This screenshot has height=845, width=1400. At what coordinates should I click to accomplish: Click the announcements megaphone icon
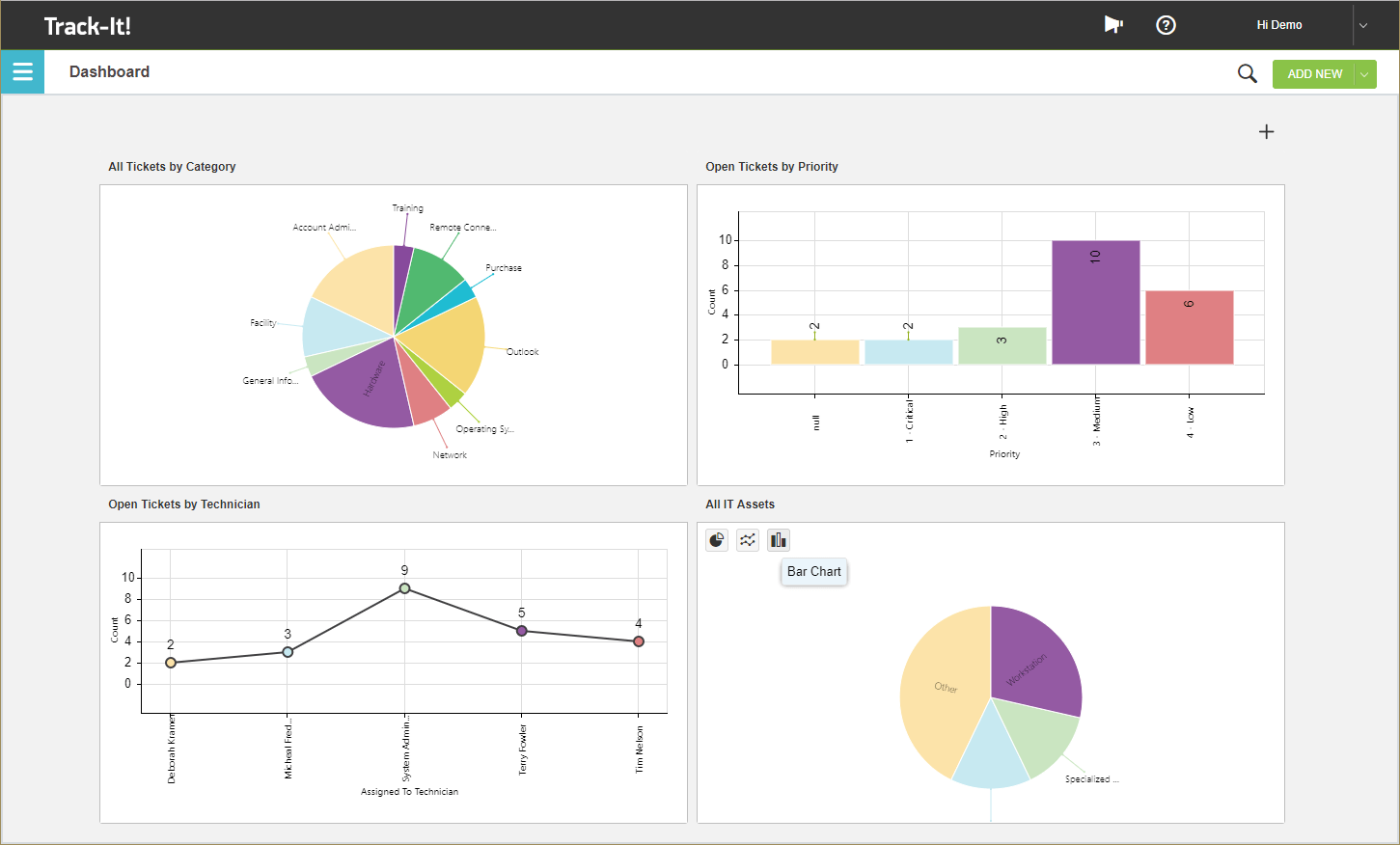tap(1113, 24)
